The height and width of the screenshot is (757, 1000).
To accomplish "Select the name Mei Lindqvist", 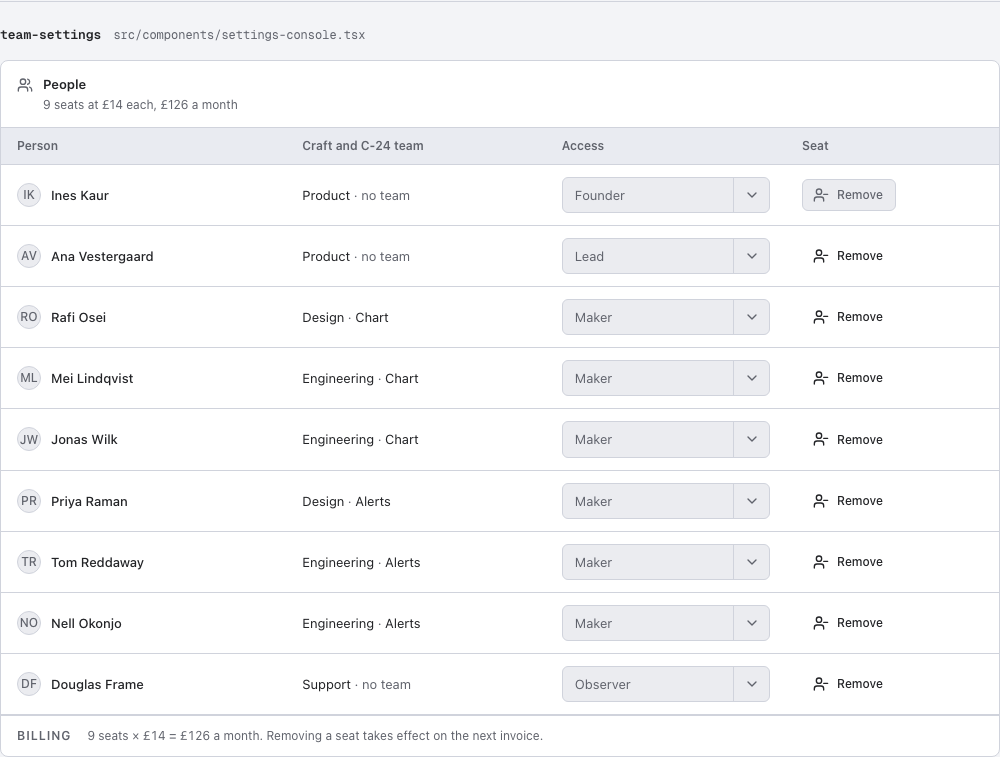I will [92, 379].
